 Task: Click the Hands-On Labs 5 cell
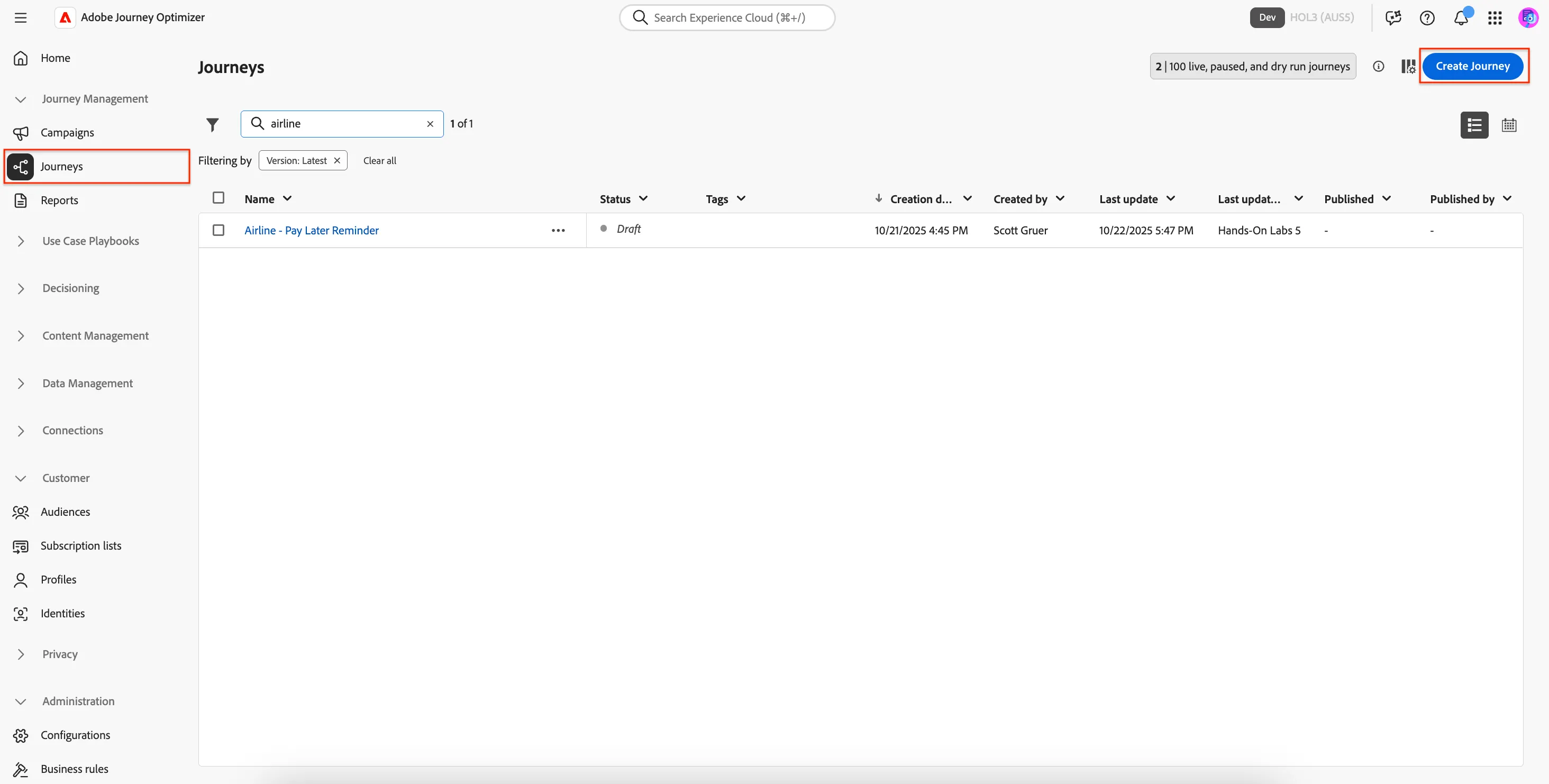[x=1259, y=230]
